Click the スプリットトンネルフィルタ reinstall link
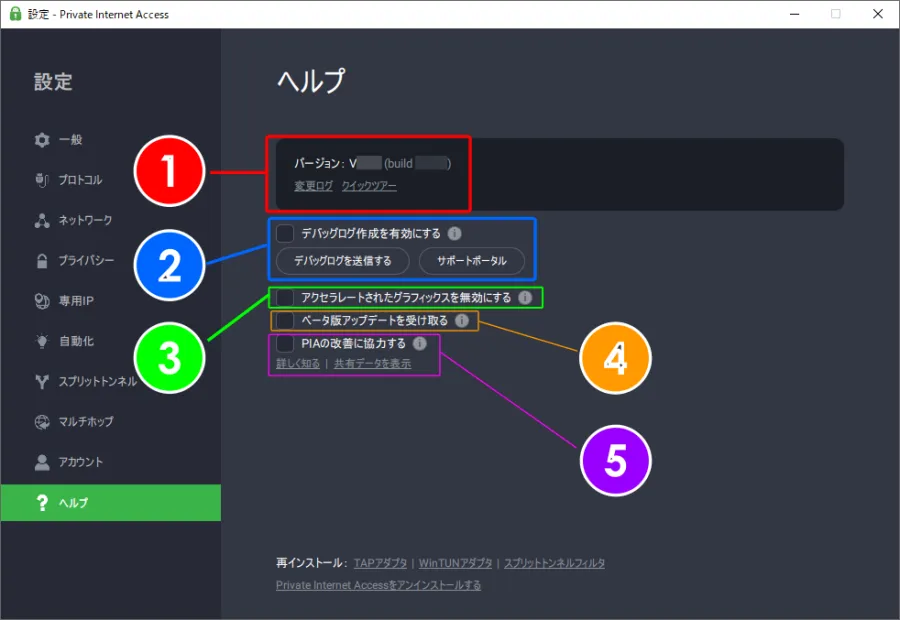 tap(554, 563)
